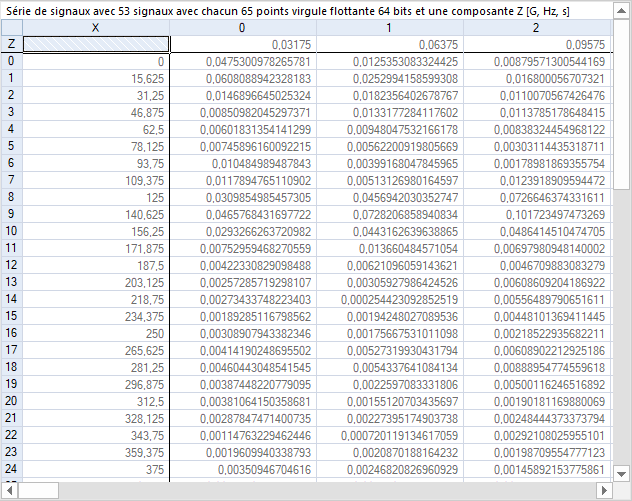Select X cell with value 187,5
The width and height of the screenshot is (632, 501).
coord(96,266)
